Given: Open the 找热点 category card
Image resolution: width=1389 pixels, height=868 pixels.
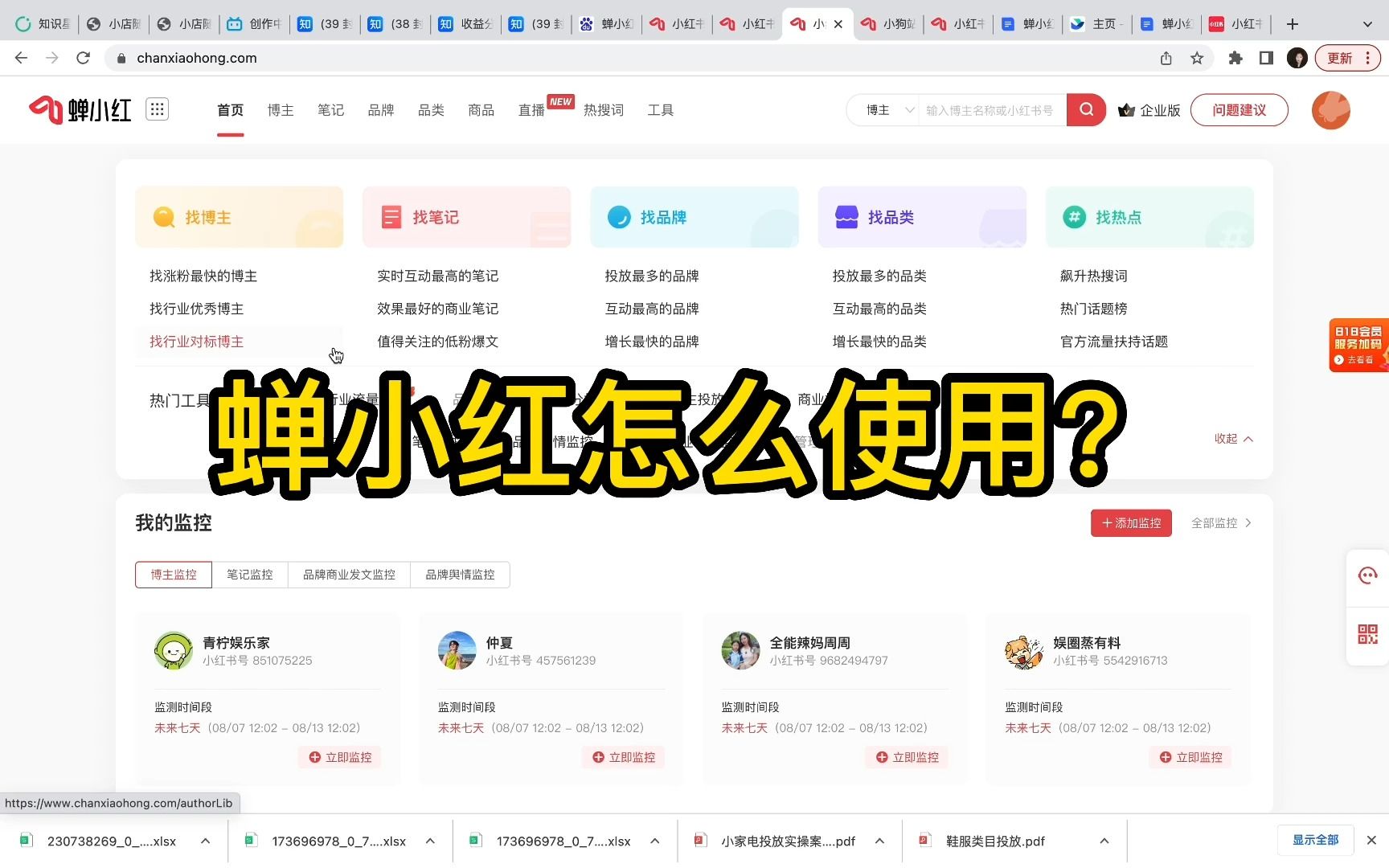Looking at the screenshot, I should click(1149, 217).
